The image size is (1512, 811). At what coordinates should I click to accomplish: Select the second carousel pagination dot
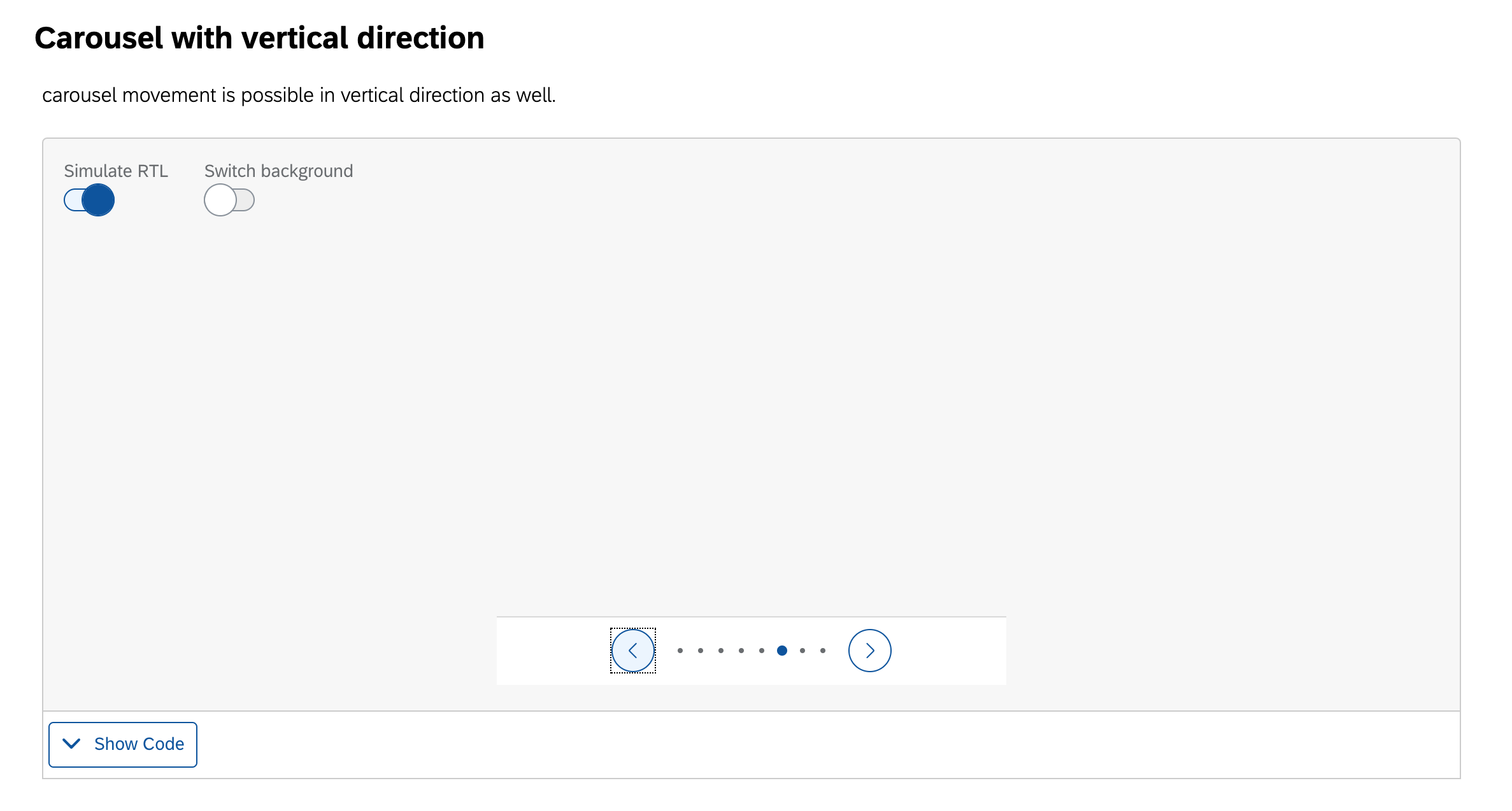pyautogui.click(x=701, y=651)
